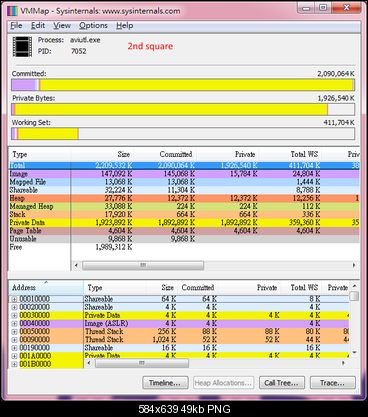Click summary table scroll-left arrow
This screenshot has width=368, height=417.
click(76, 265)
